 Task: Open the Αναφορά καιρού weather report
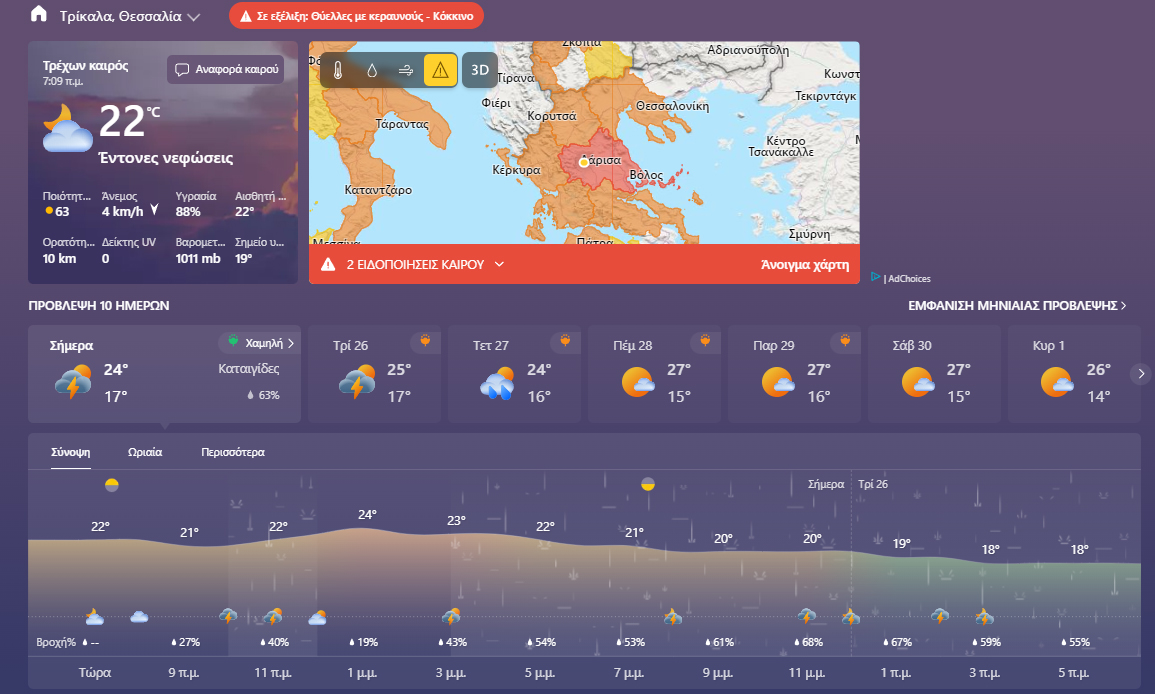point(225,70)
